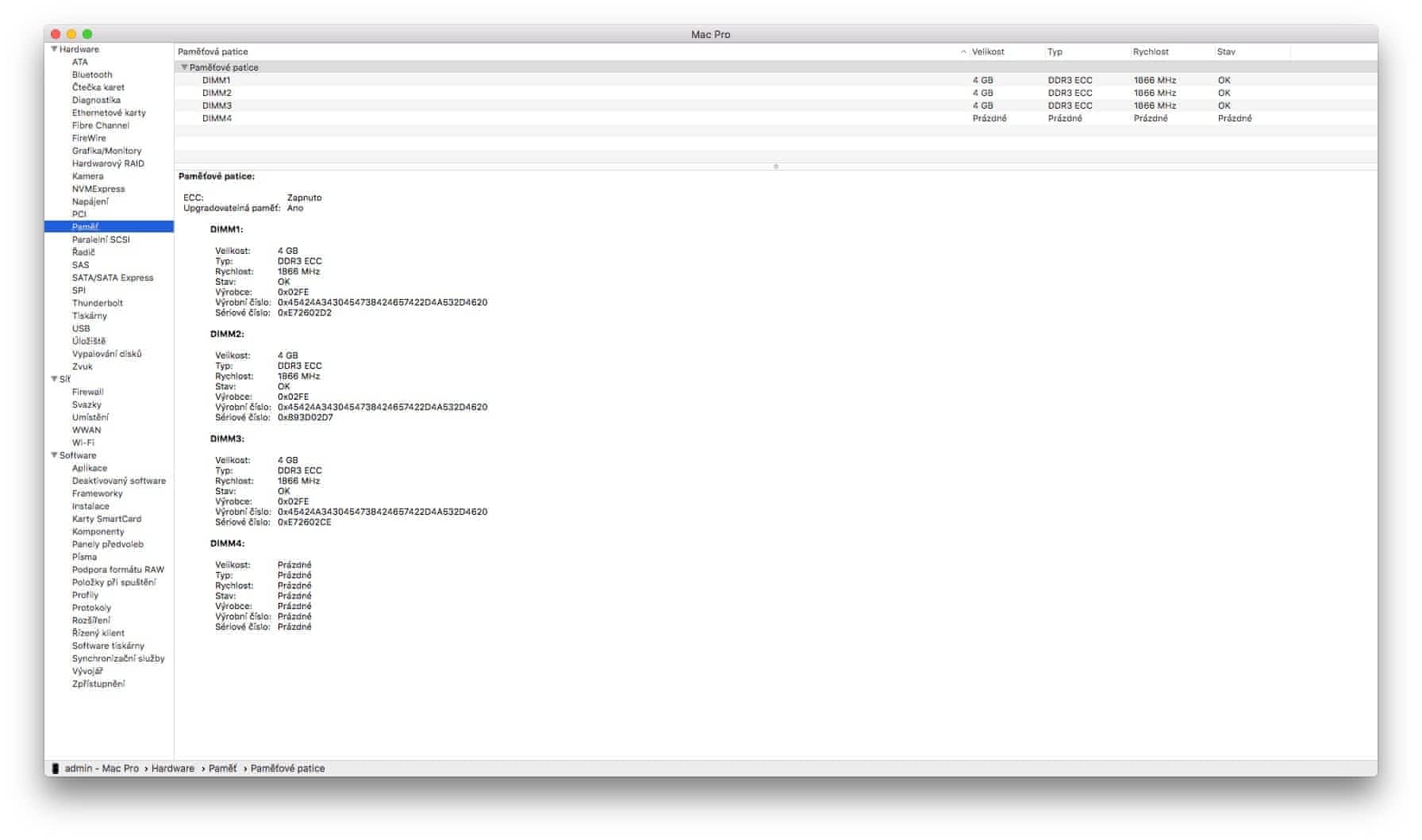Click the split pane divider handle
This screenshot has width=1422, height=840.
tap(775, 167)
